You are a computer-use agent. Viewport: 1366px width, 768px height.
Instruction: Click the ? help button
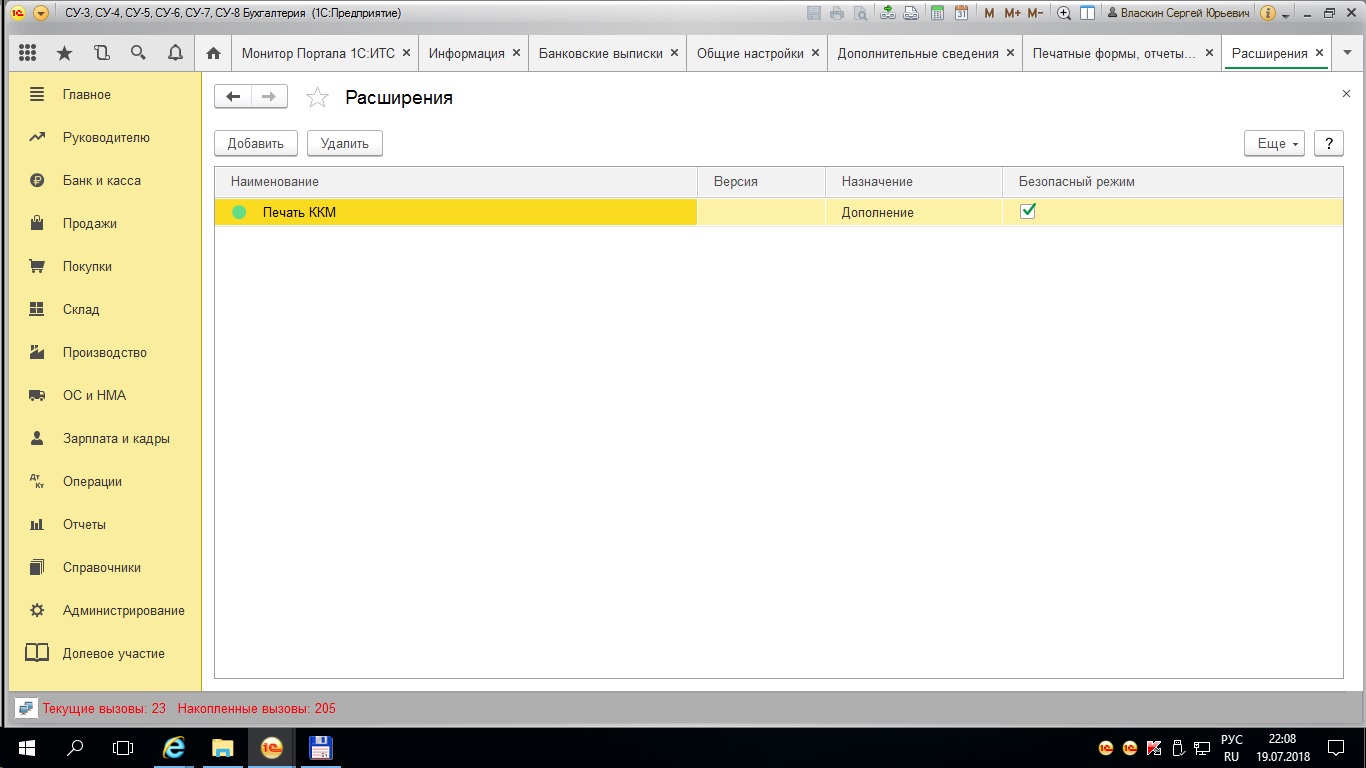[x=1328, y=143]
